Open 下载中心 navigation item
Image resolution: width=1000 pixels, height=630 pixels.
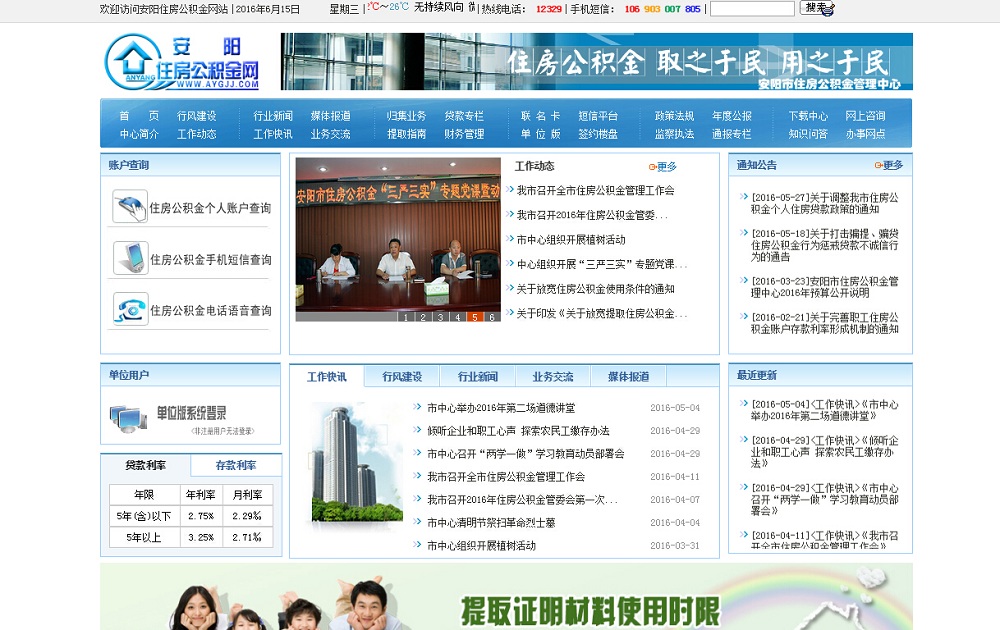click(x=808, y=116)
